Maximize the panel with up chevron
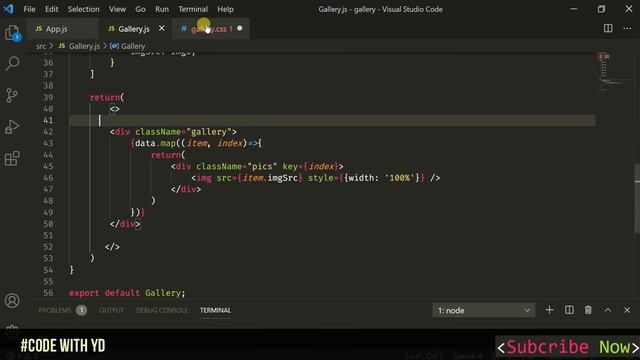640x360 pixels. (608, 310)
